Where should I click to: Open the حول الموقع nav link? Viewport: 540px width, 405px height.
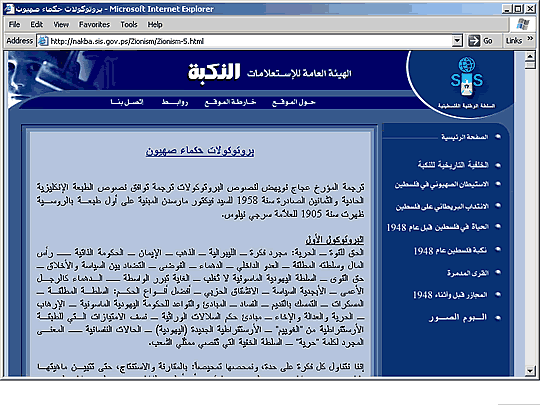point(293,102)
